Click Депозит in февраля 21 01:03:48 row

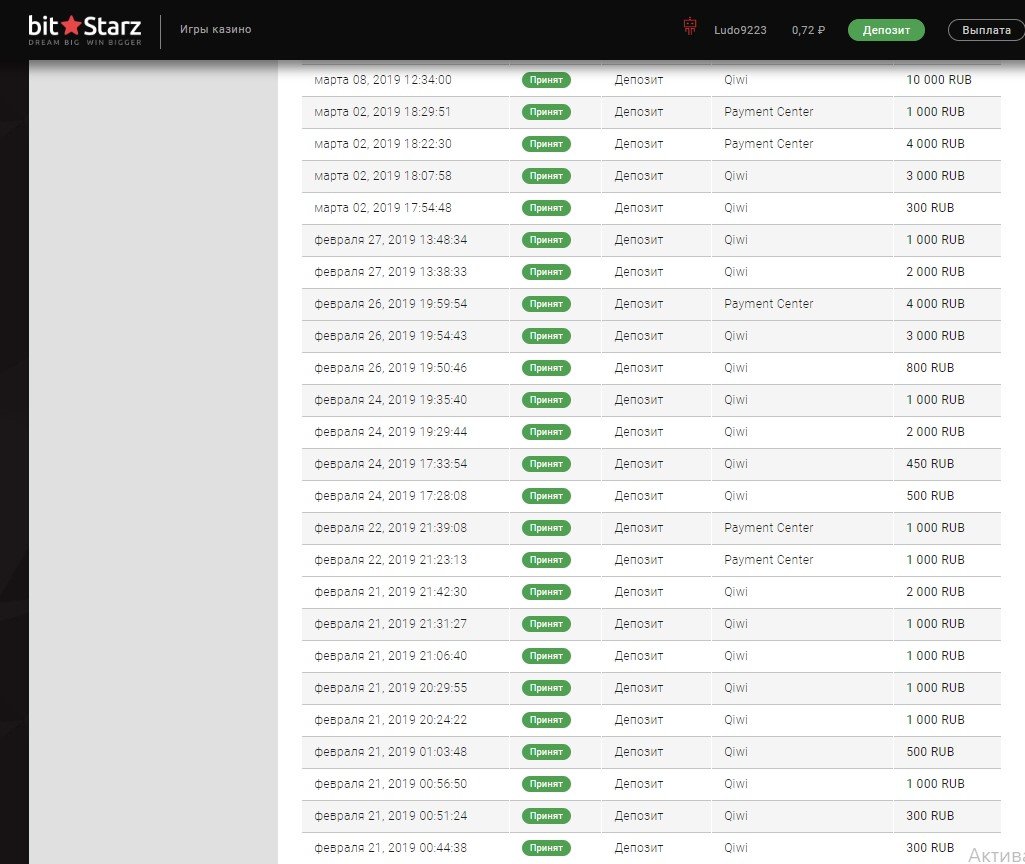click(x=639, y=752)
